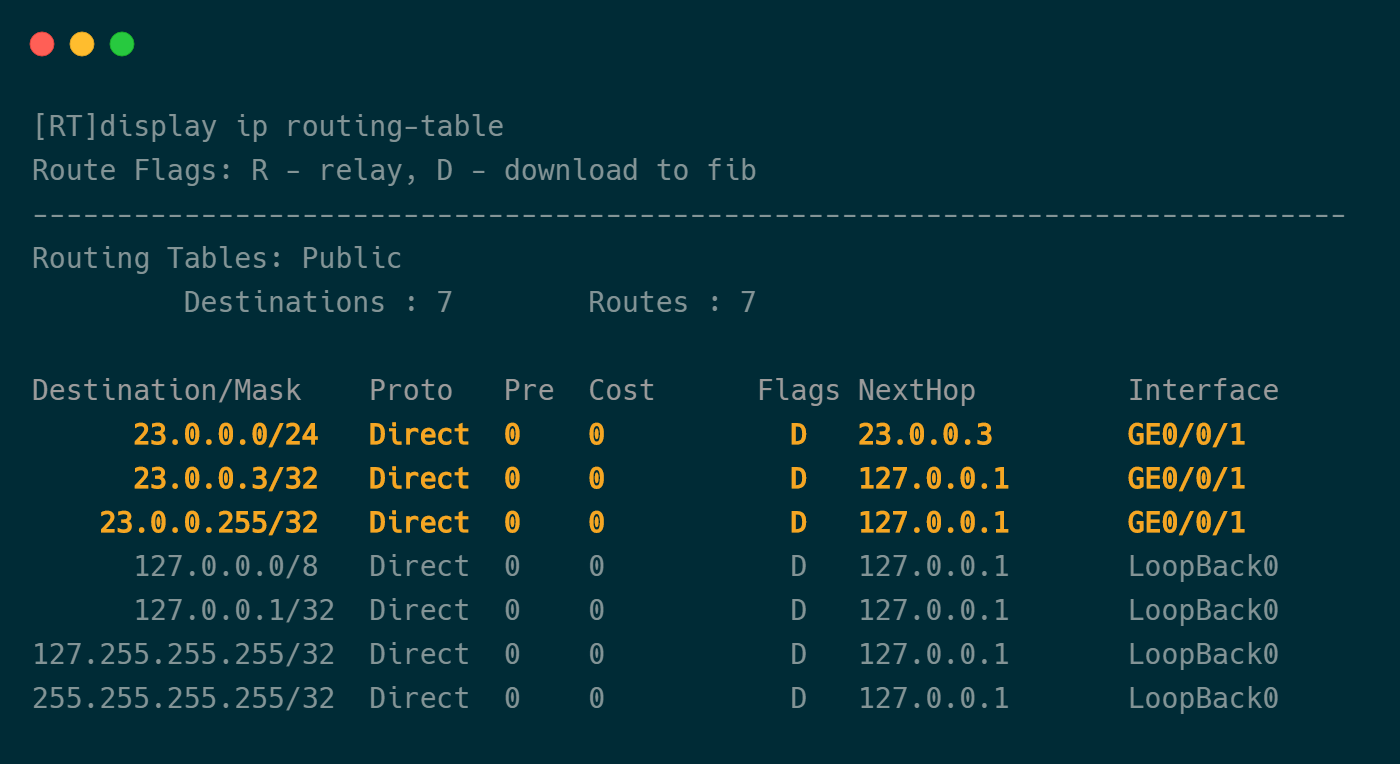This screenshot has width=1400, height=764.
Task: Select the 255.255.255.255/32 destination entry
Action: (x=183, y=699)
